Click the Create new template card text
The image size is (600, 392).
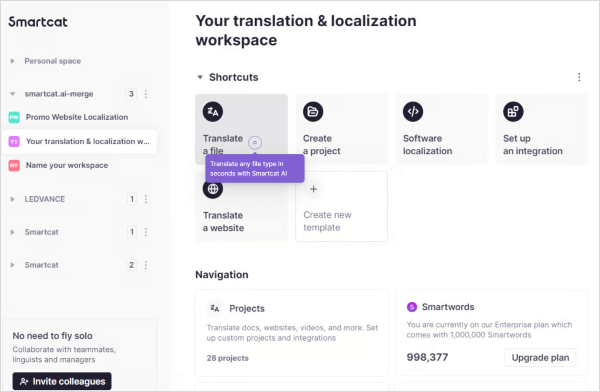(x=327, y=221)
